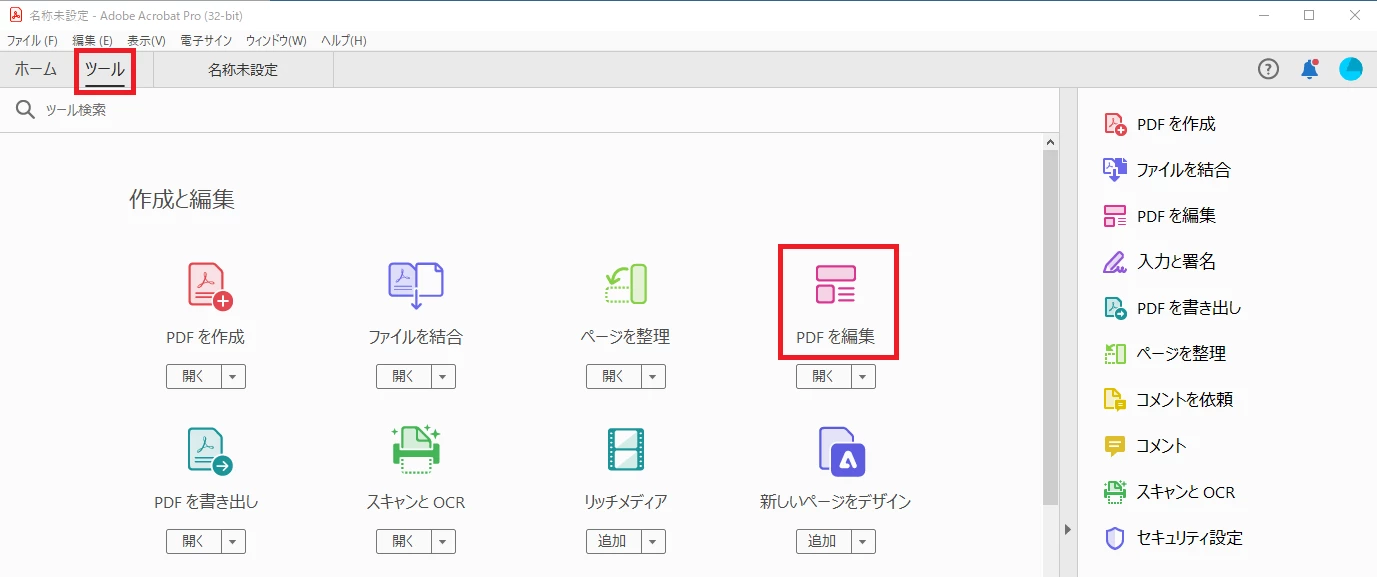This screenshot has width=1377, height=577.
Task: Click 開く button under スキャンとOCR
Action: pos(404,541)
